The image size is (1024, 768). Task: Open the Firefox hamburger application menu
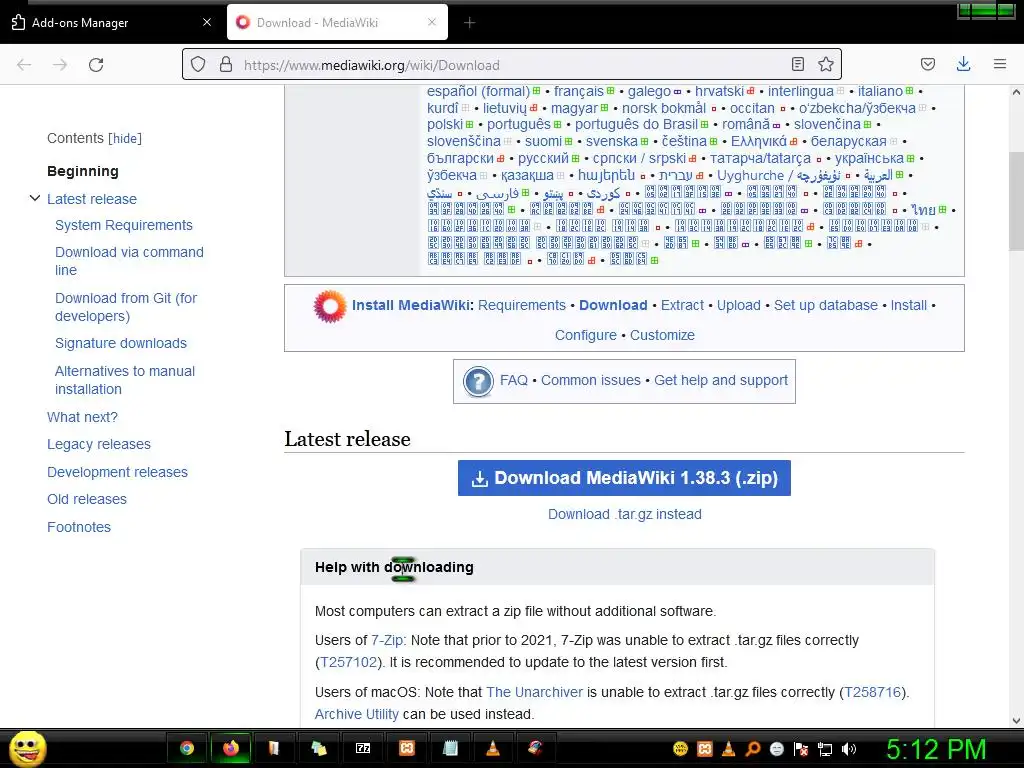(1000, 64)
